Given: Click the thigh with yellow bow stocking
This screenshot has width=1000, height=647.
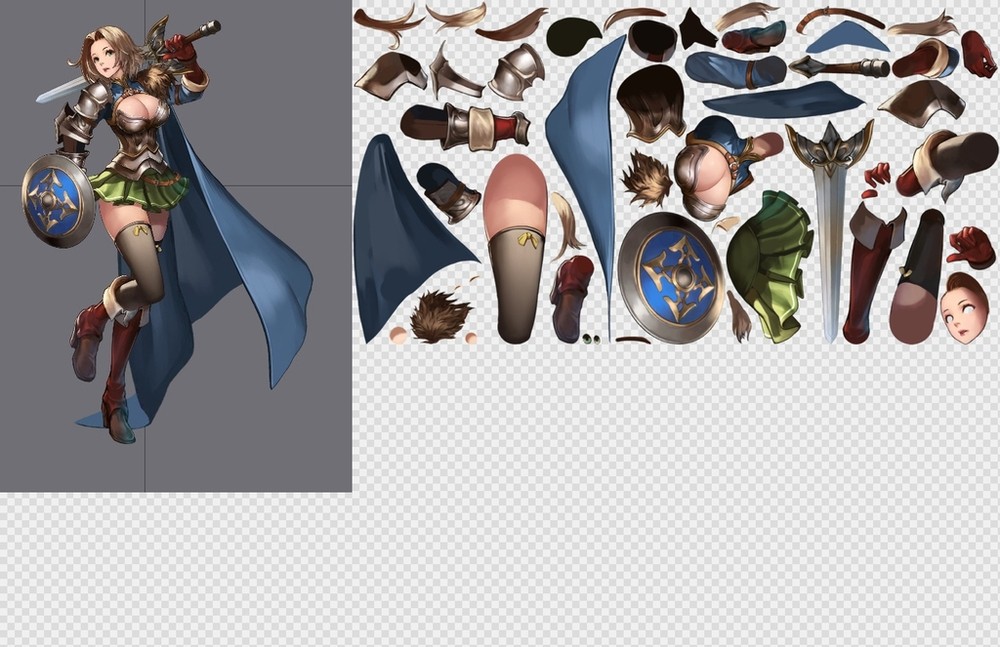Looking at the screenshot, I should [516, 250].
